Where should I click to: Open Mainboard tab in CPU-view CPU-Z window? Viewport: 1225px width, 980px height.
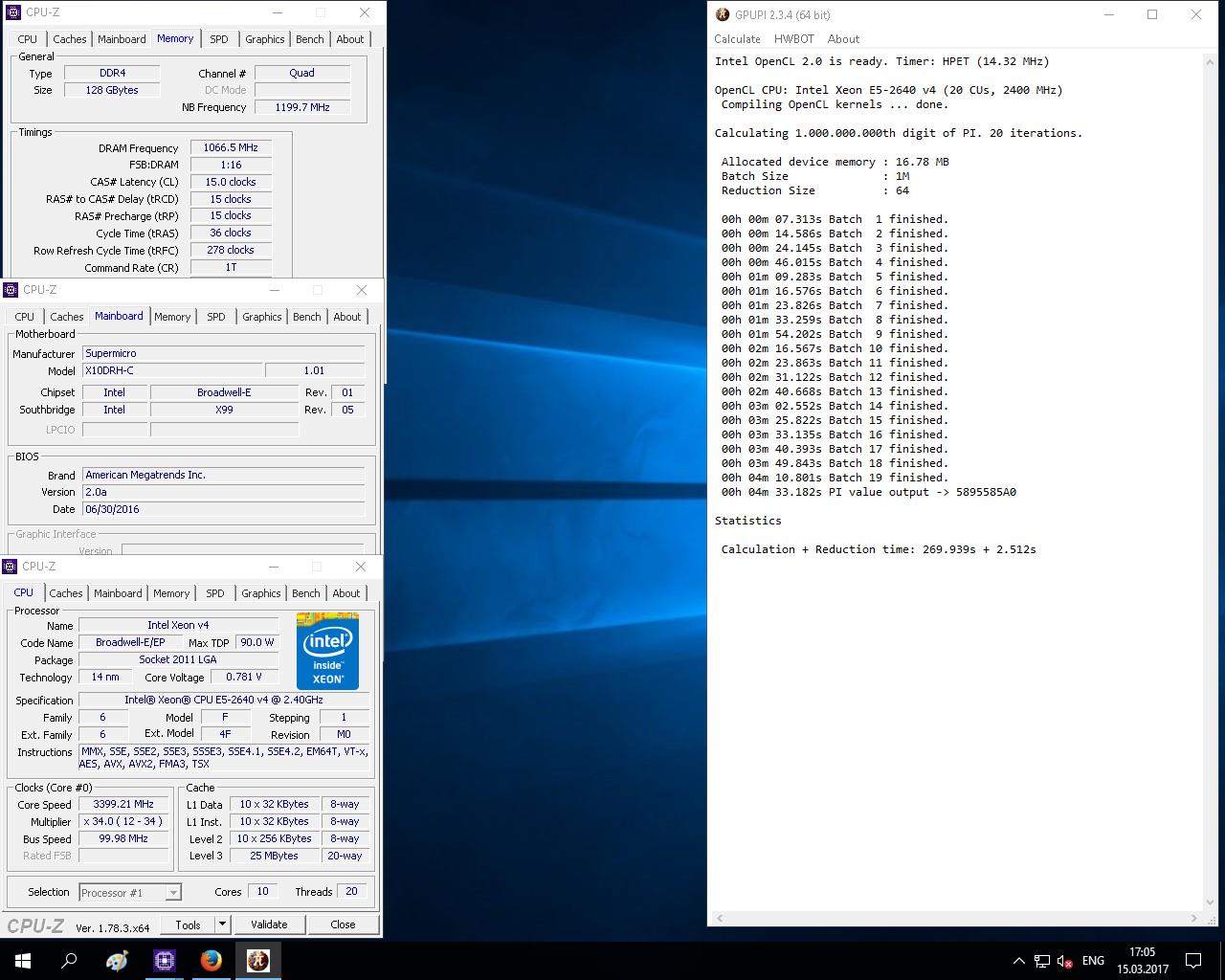[118, 593]
